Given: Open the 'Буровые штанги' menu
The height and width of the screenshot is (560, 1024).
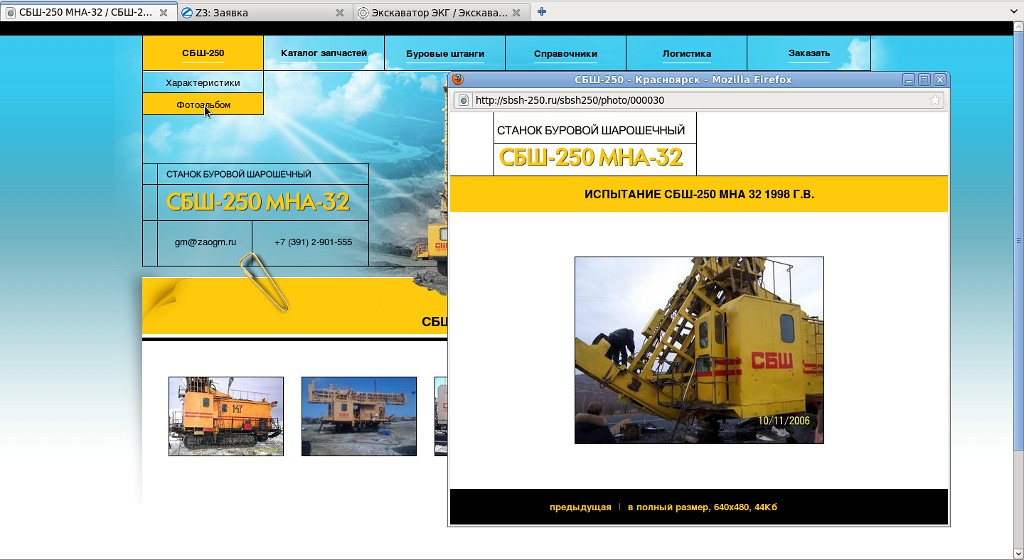Looking at the screenshot, I should coord(445,53).
